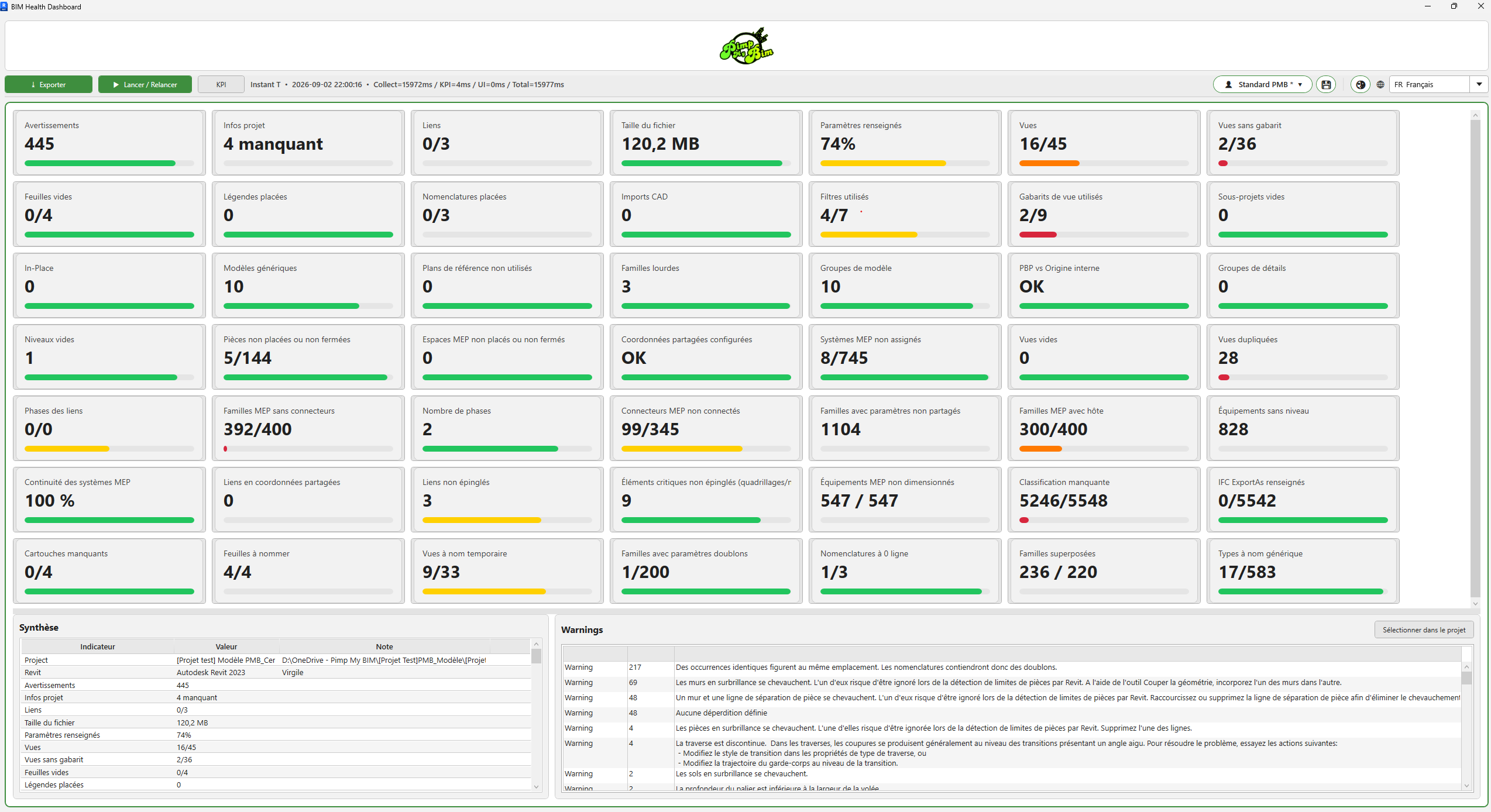Open the FR Français language dropdown arrow
The width and height of the screenshot is (1491, 812).
click(x=1479, y=85)
